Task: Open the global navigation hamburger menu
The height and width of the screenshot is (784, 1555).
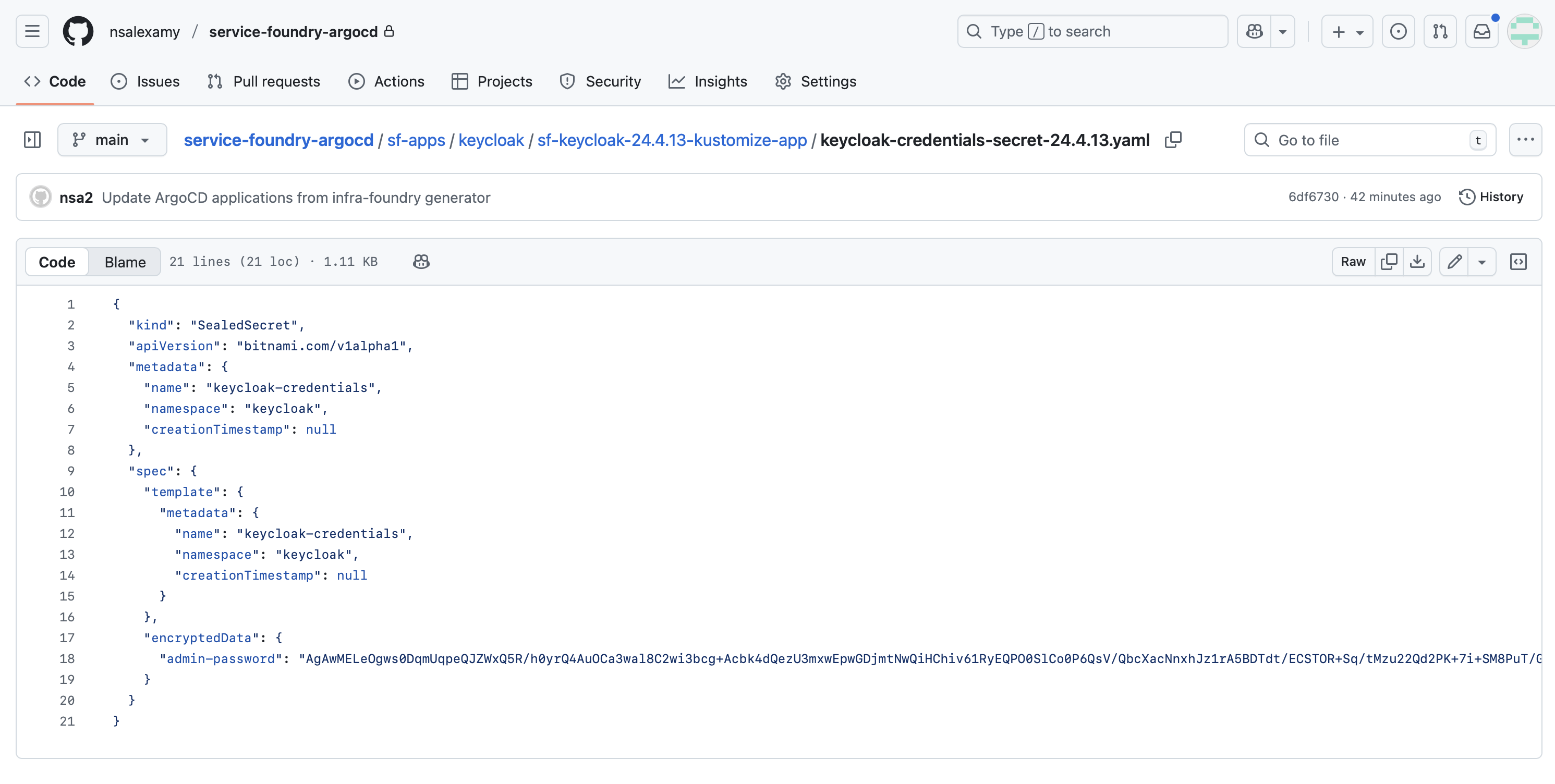Action: pos(32,31)
